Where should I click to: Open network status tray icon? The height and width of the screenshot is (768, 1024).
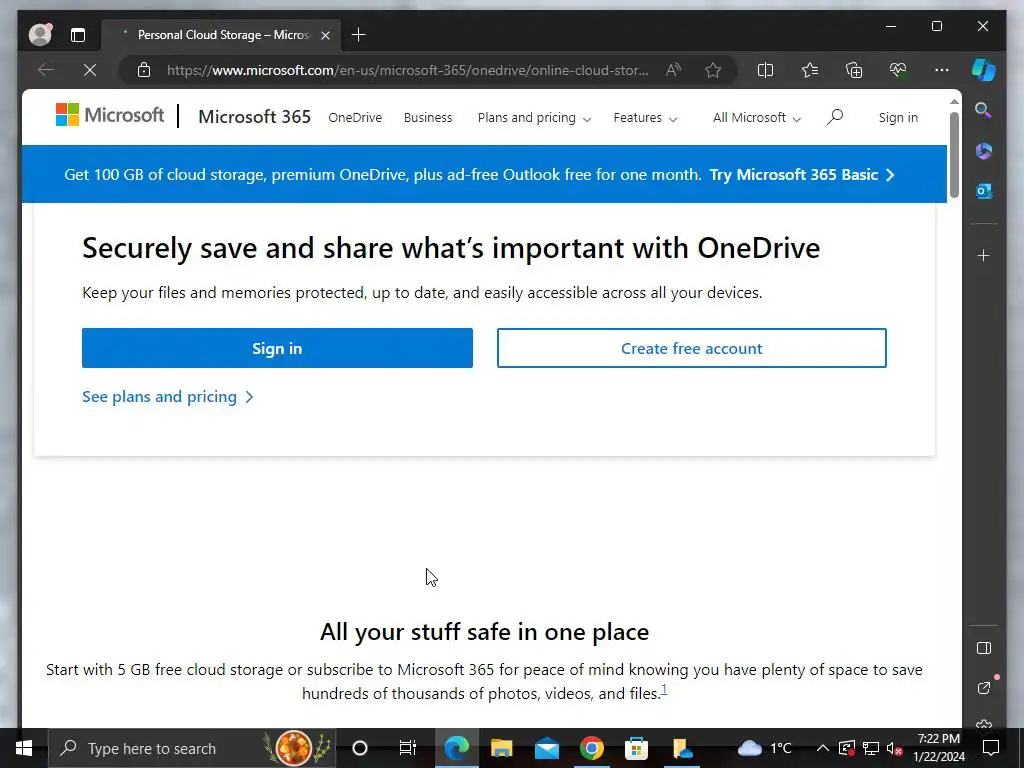click(871, 748)
